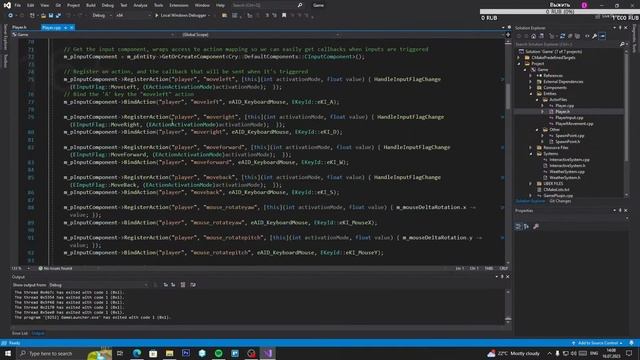Open the Windows Start menu

[x=8, y=353]
